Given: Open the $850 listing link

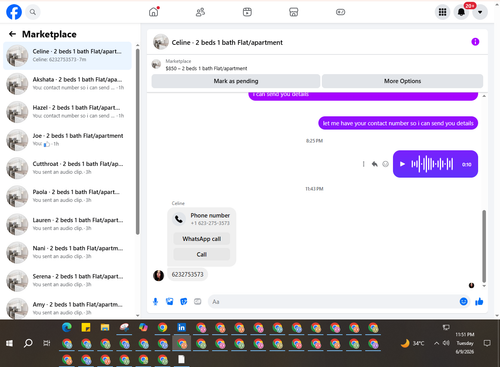Looking at the screenshot, I should [x=206, y=68].
